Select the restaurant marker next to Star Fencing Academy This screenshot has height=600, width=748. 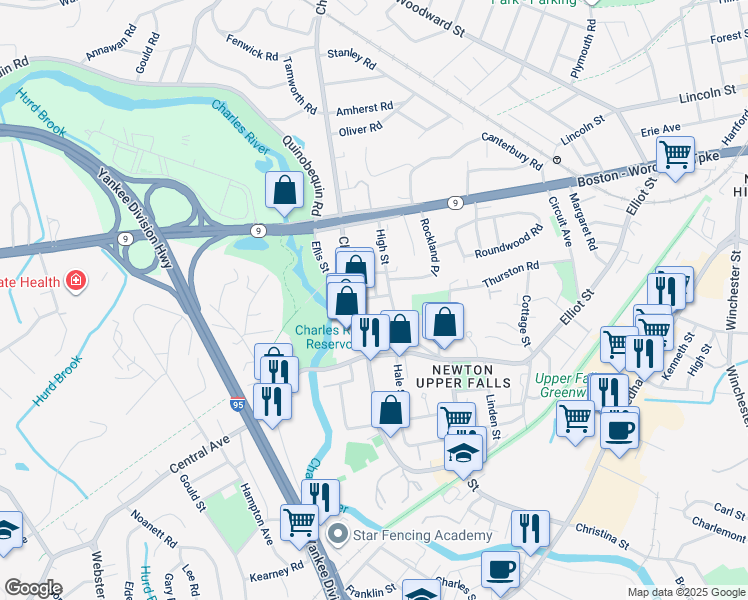click(320, 497)
